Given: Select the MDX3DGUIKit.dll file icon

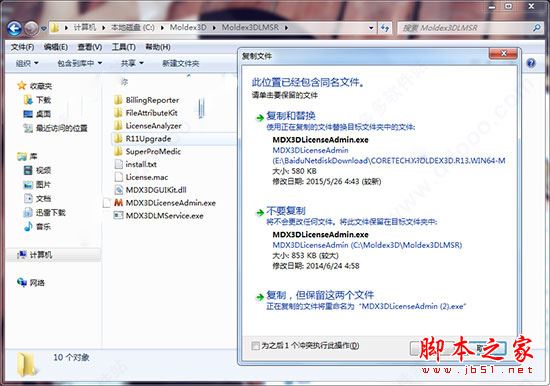Looking at the screenshot, I should (118, 190).
